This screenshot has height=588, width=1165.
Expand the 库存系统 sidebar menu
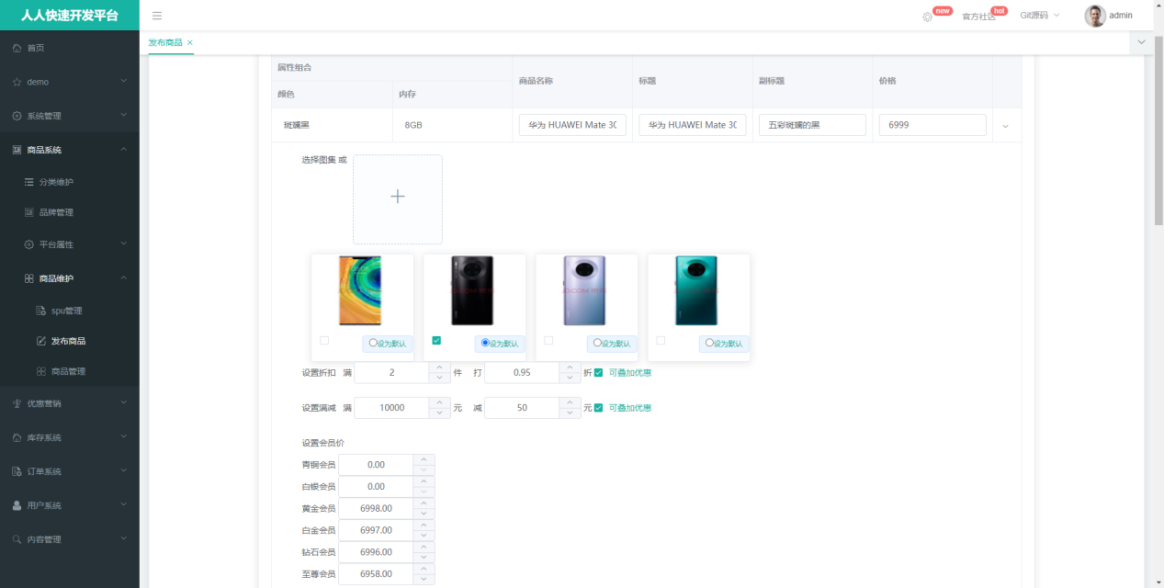click(123, 437)
